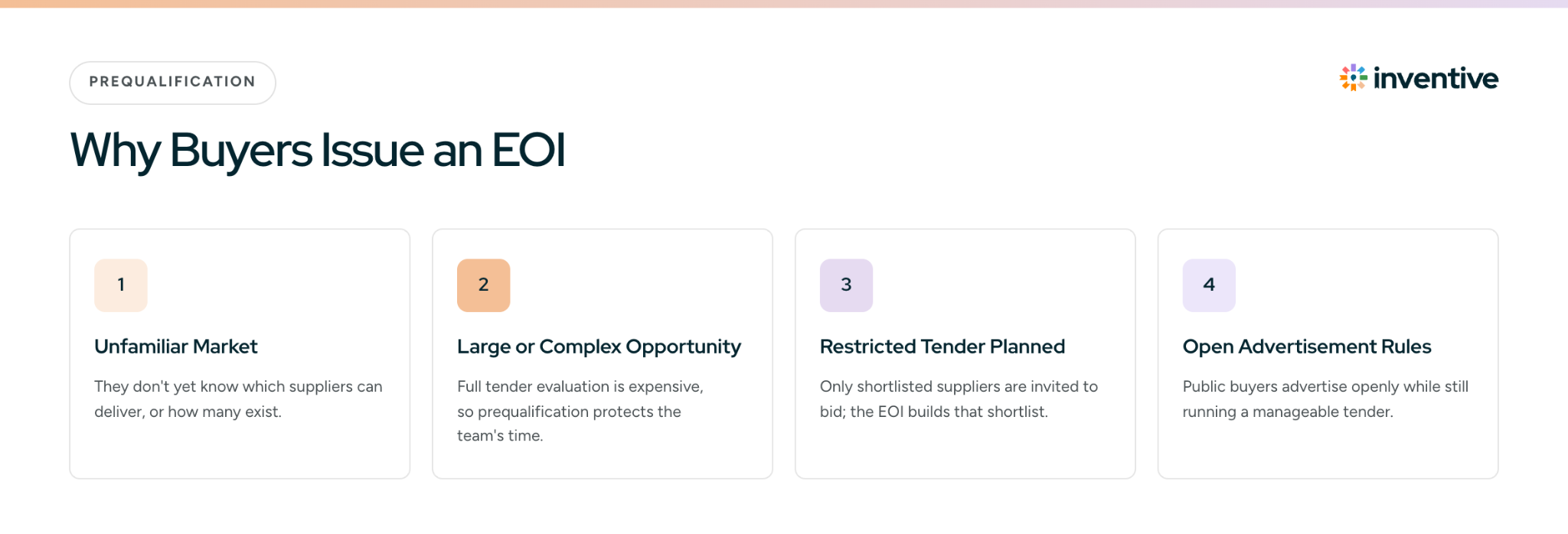The image size is (1568, 534).
Task: Click the inventive starburst logo icon
Action: (1353, 77)
